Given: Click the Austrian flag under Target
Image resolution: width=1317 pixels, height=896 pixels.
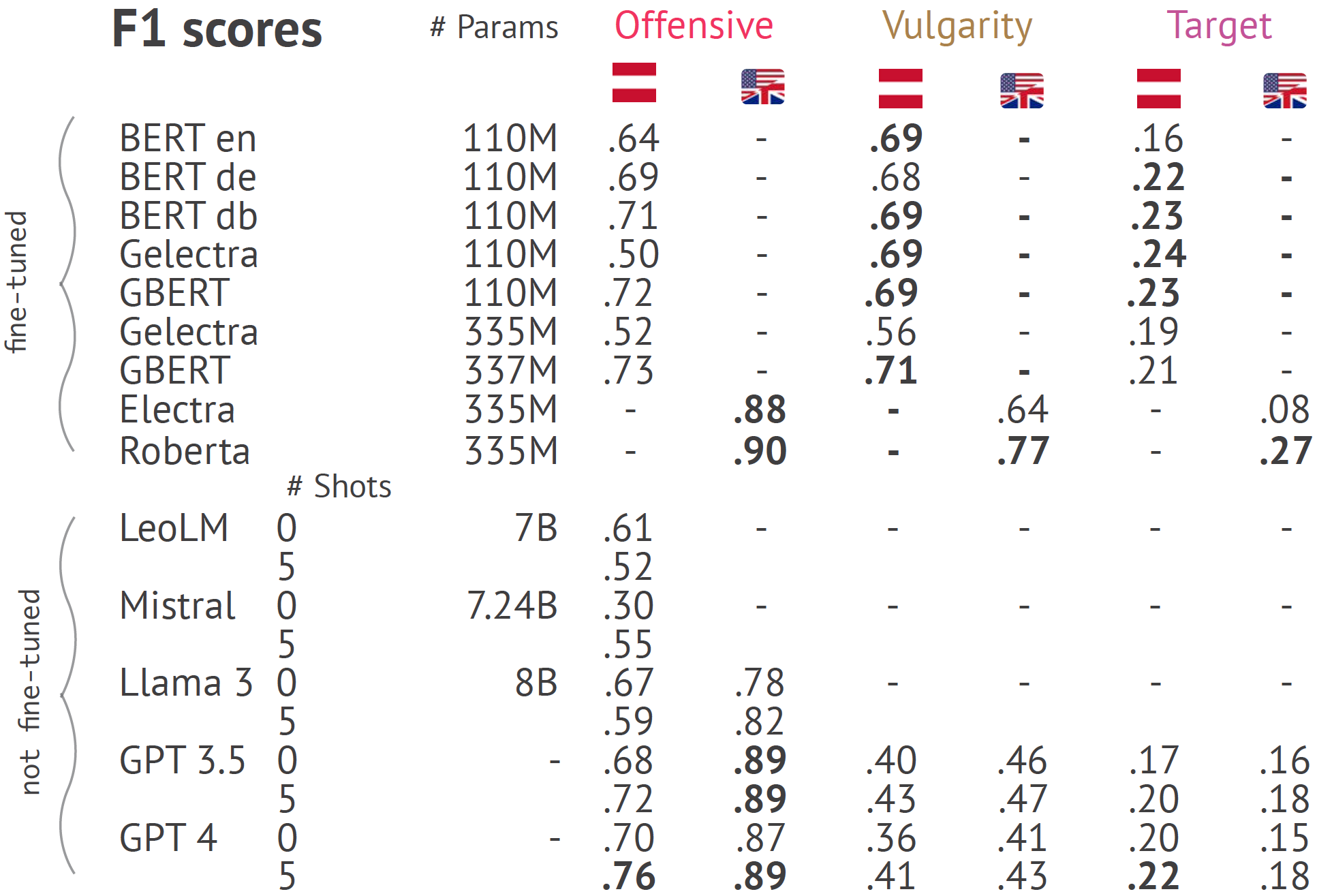Looking at the screenshot, I should [x=1158, y=89].
